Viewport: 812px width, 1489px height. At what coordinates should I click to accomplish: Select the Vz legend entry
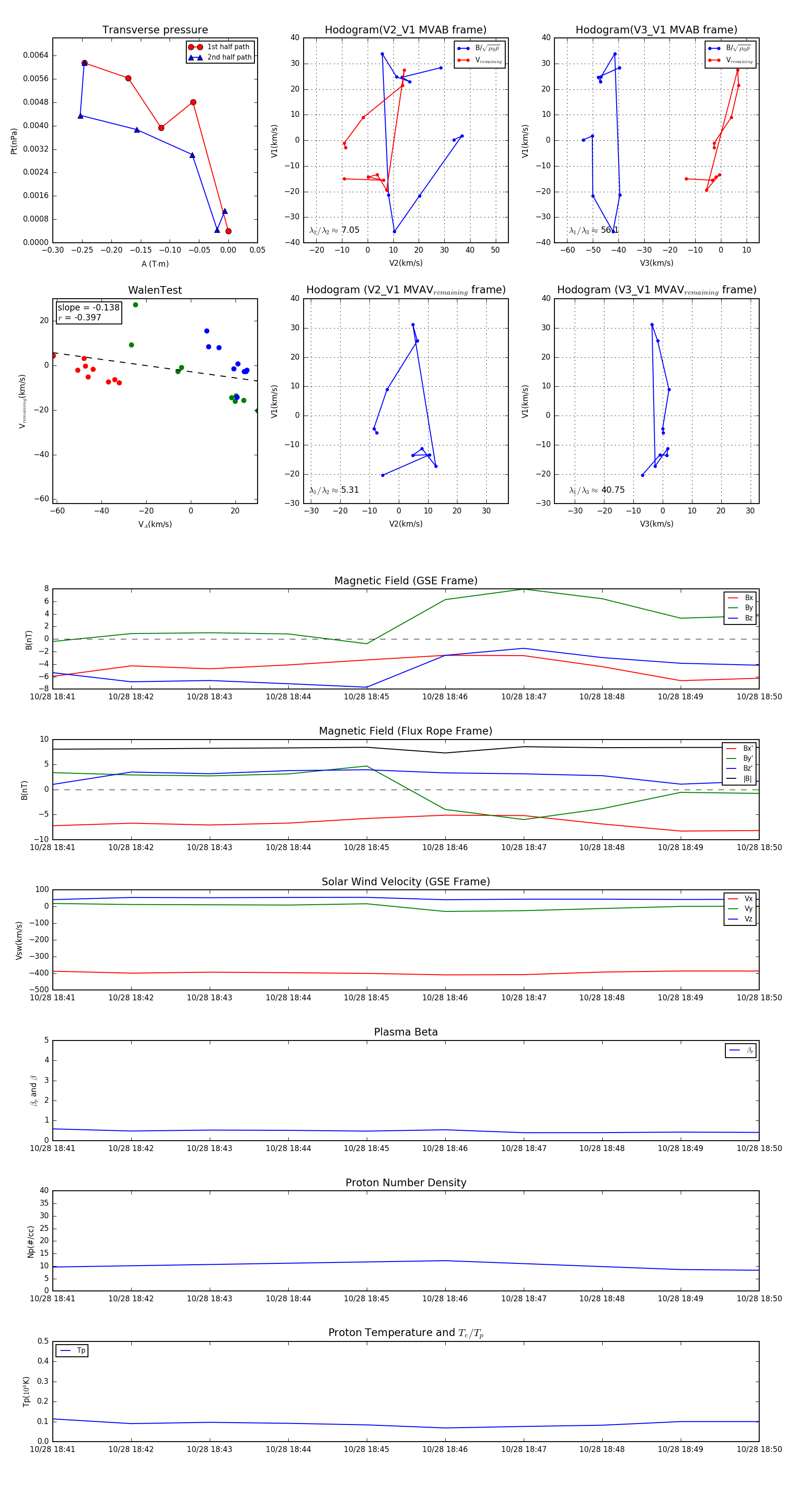coord(740,919)
